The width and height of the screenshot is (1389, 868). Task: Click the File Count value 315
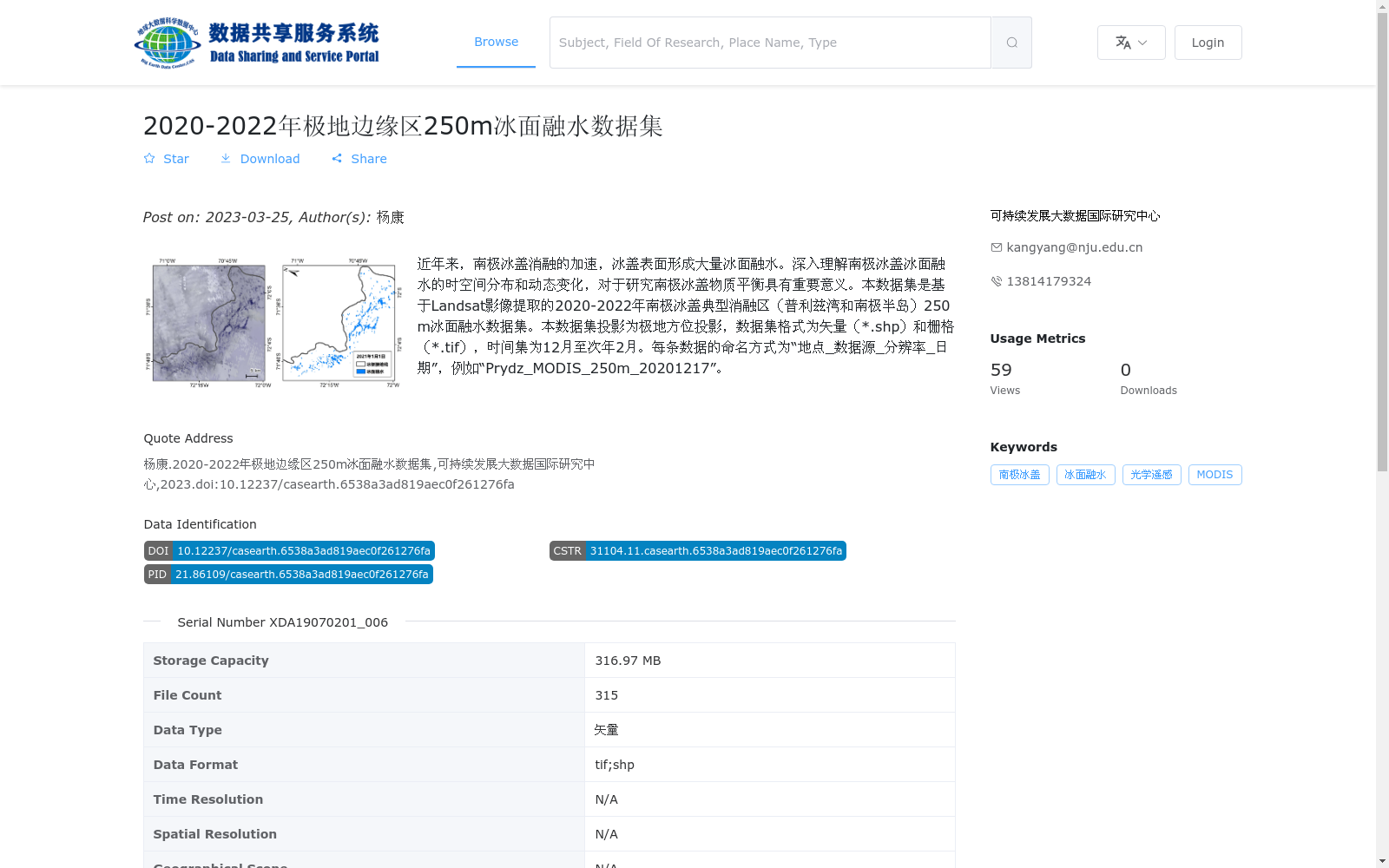pyautogui.click(x=606, y=695)
